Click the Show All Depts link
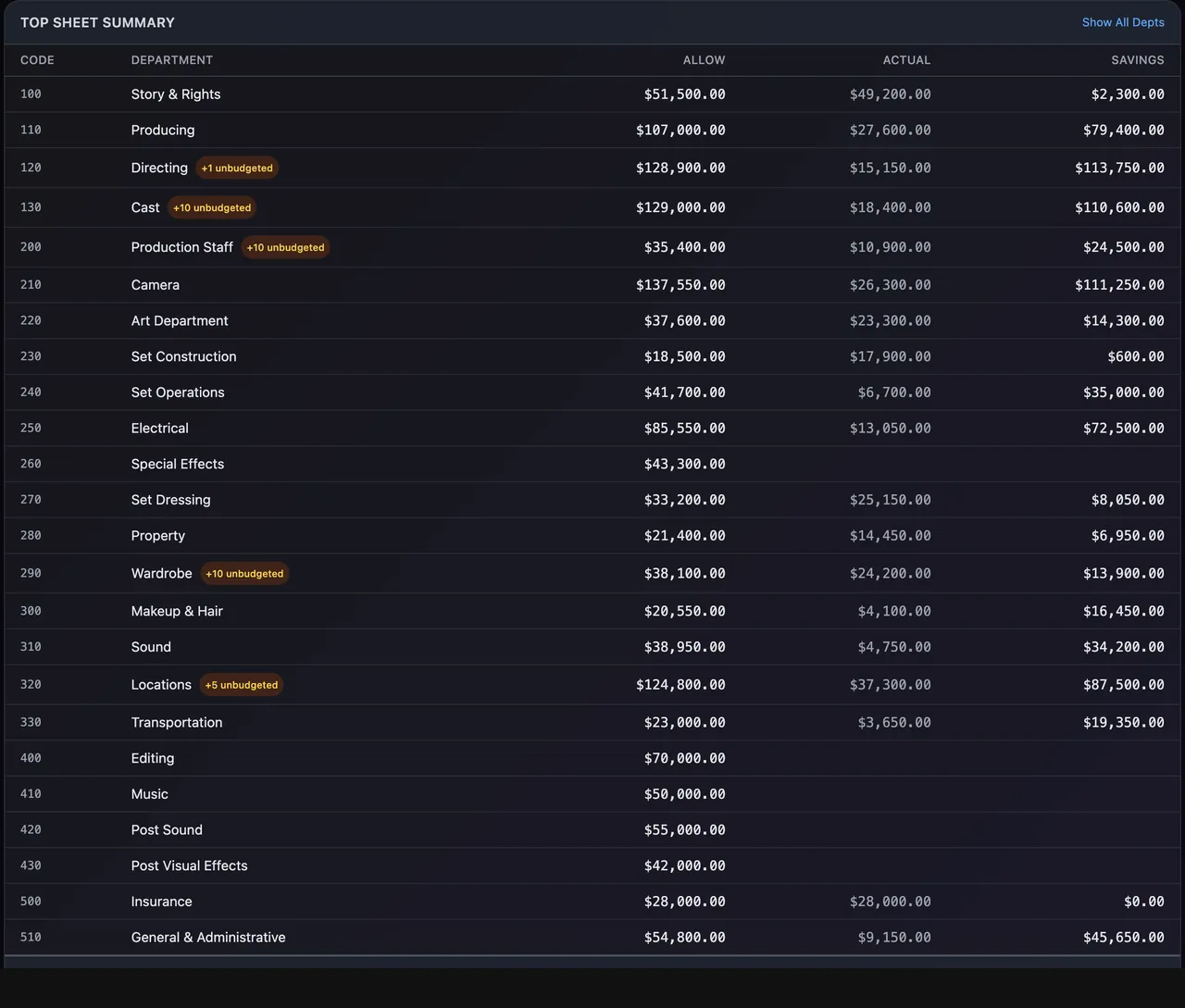Viewport: 1185px width, 1008px height. pos(1123,22)
